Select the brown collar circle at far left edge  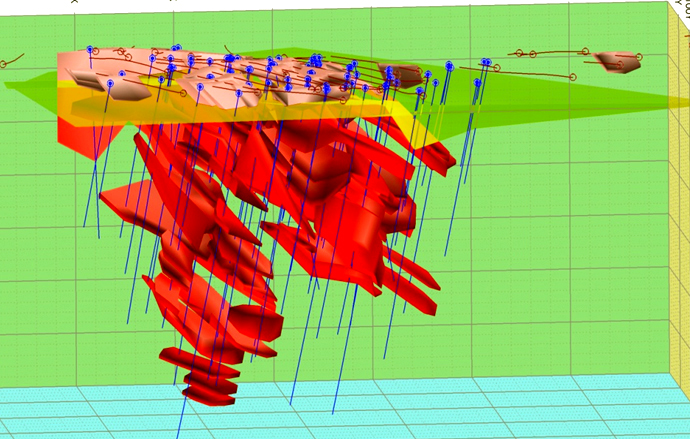[x=4, y=64]
